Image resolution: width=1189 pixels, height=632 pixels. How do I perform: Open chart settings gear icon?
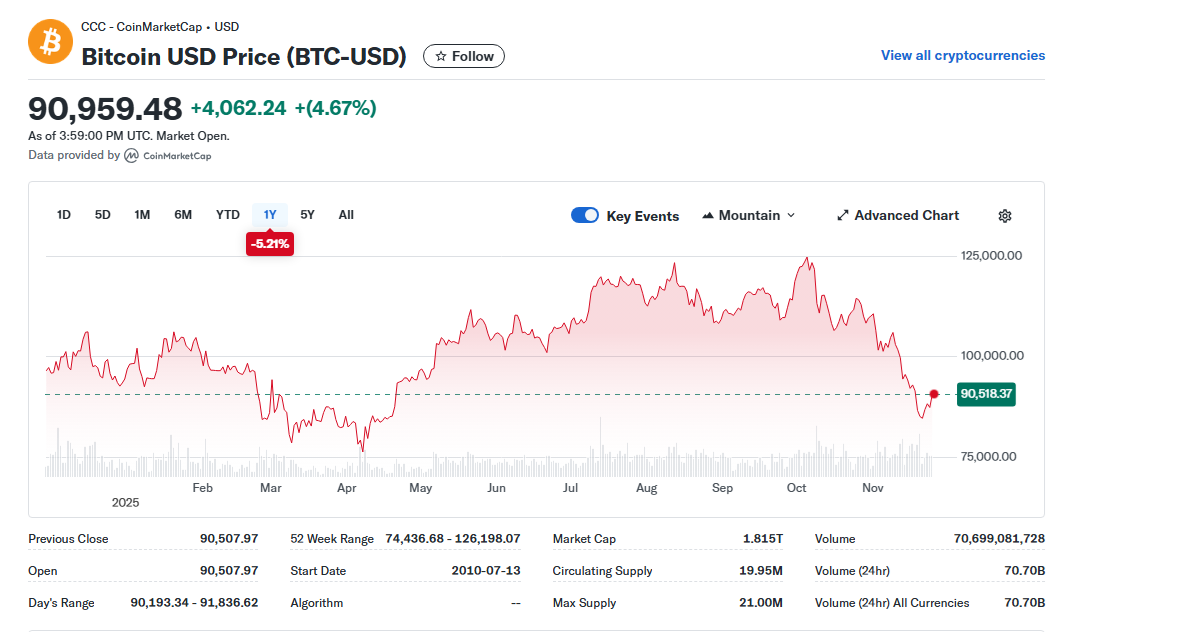(x=1005, y=216)
